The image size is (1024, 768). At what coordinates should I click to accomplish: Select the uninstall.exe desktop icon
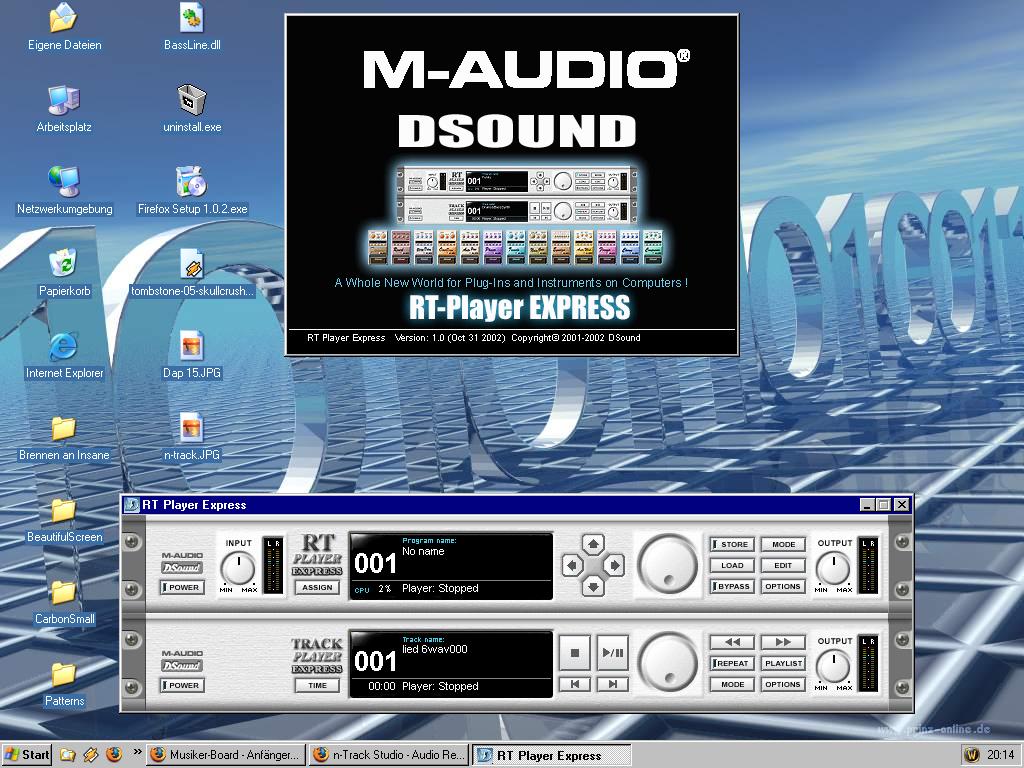point(192,110)
